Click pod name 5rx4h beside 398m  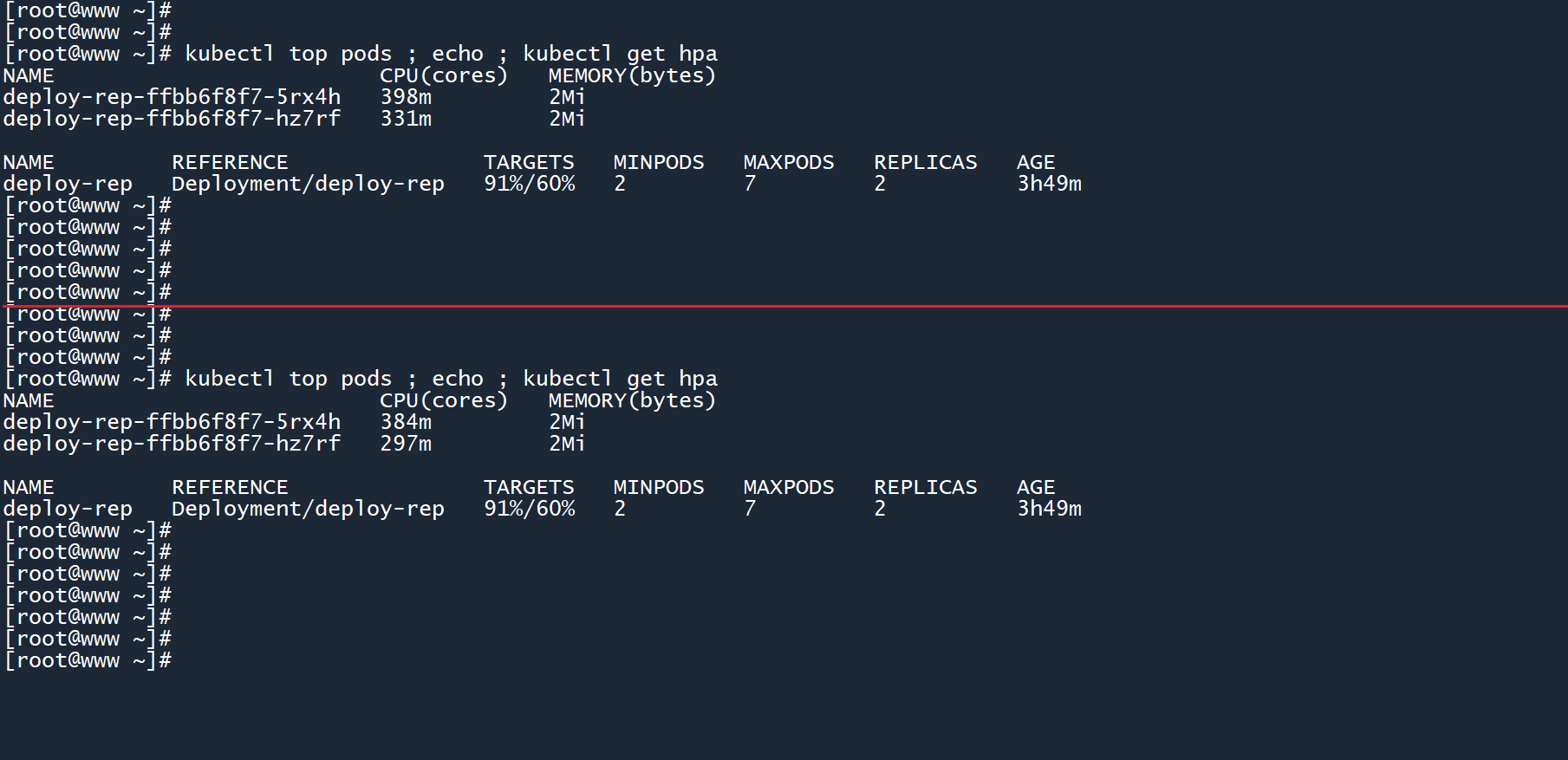coord(172,97)
